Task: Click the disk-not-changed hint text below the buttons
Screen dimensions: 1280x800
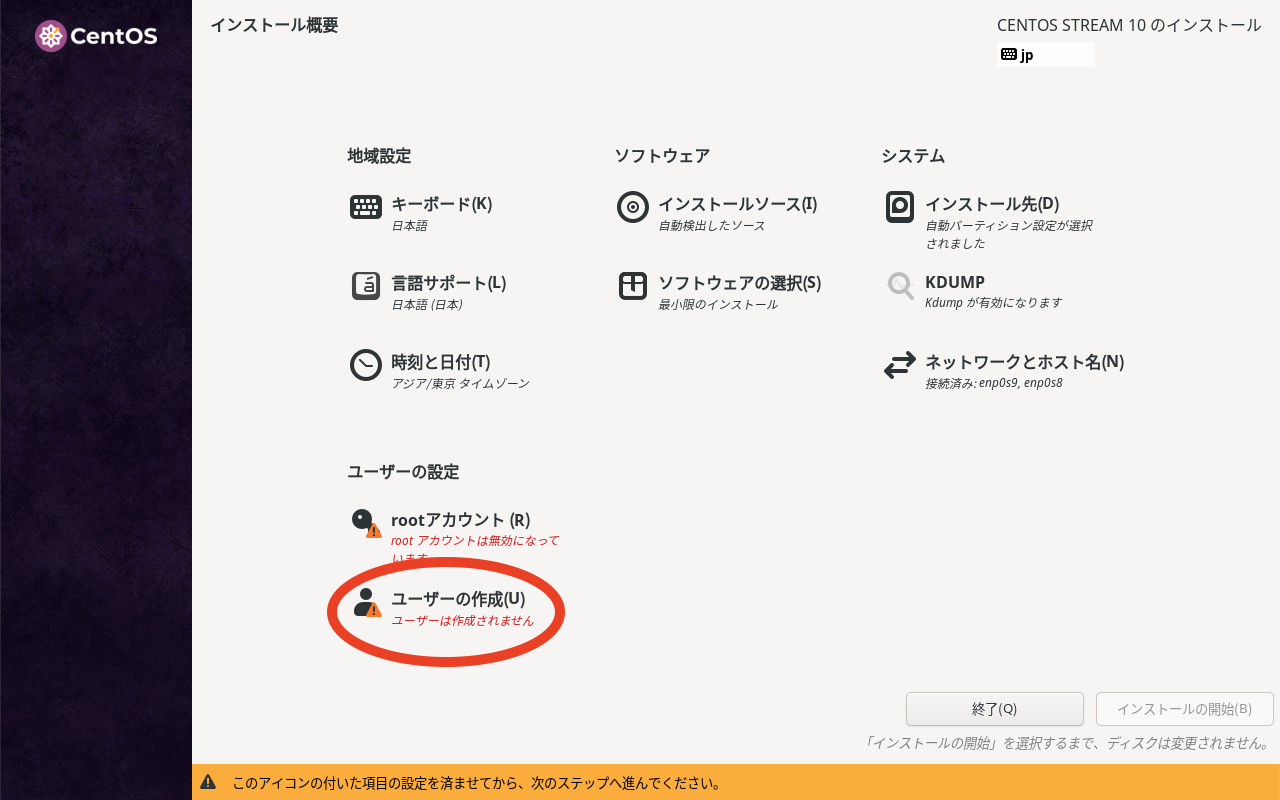Action: pos(1067,744)
